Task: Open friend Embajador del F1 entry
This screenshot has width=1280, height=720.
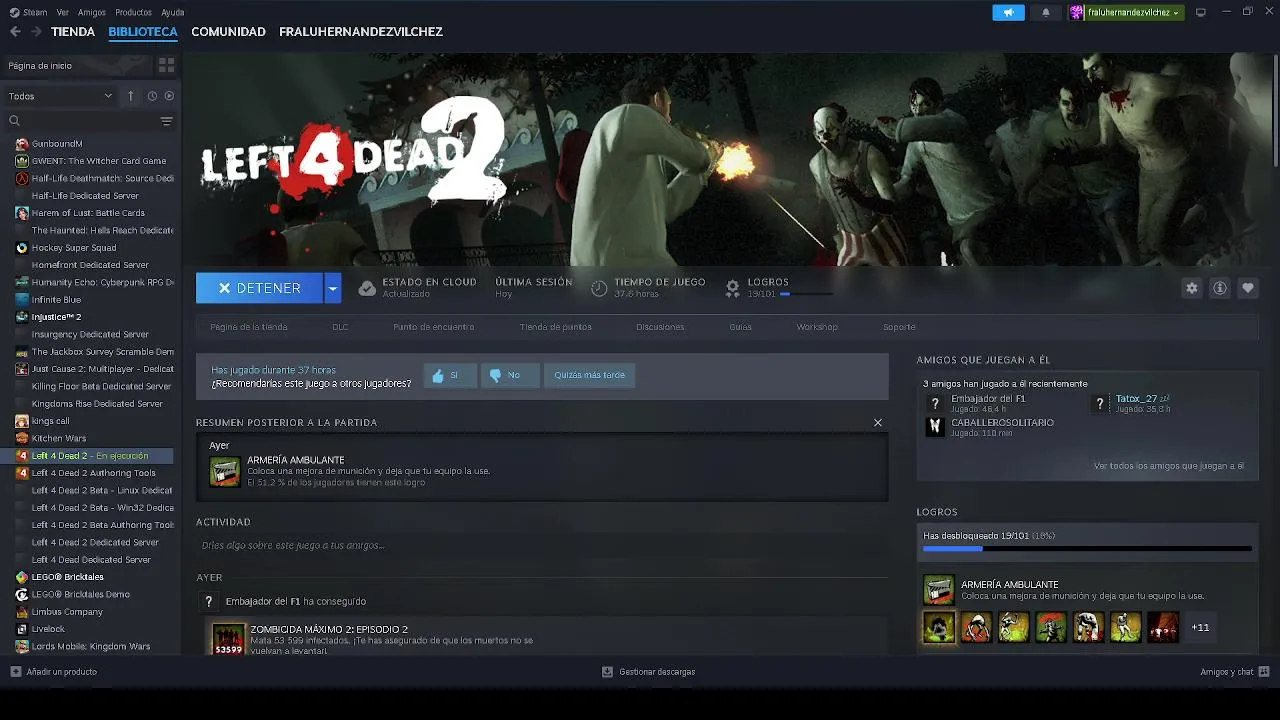Action: (975, 403)
